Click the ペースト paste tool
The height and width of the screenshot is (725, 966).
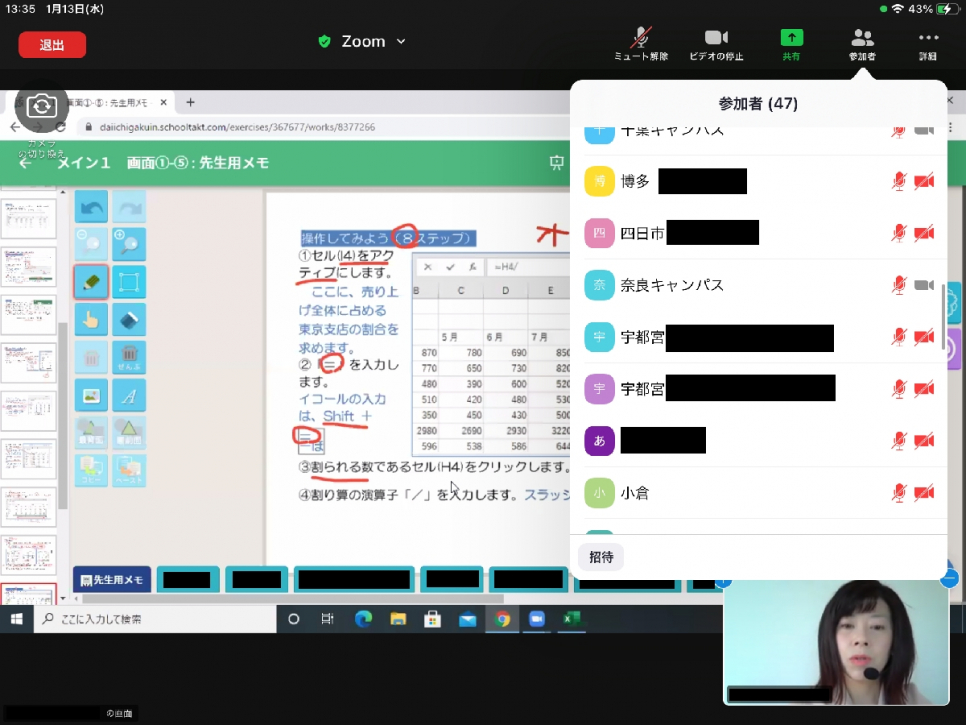pyautogui.click(x=129, y=470)
